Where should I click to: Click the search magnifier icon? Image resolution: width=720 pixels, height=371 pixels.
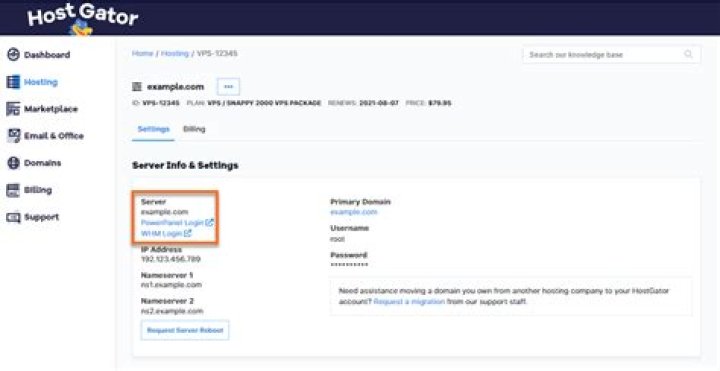688,54
